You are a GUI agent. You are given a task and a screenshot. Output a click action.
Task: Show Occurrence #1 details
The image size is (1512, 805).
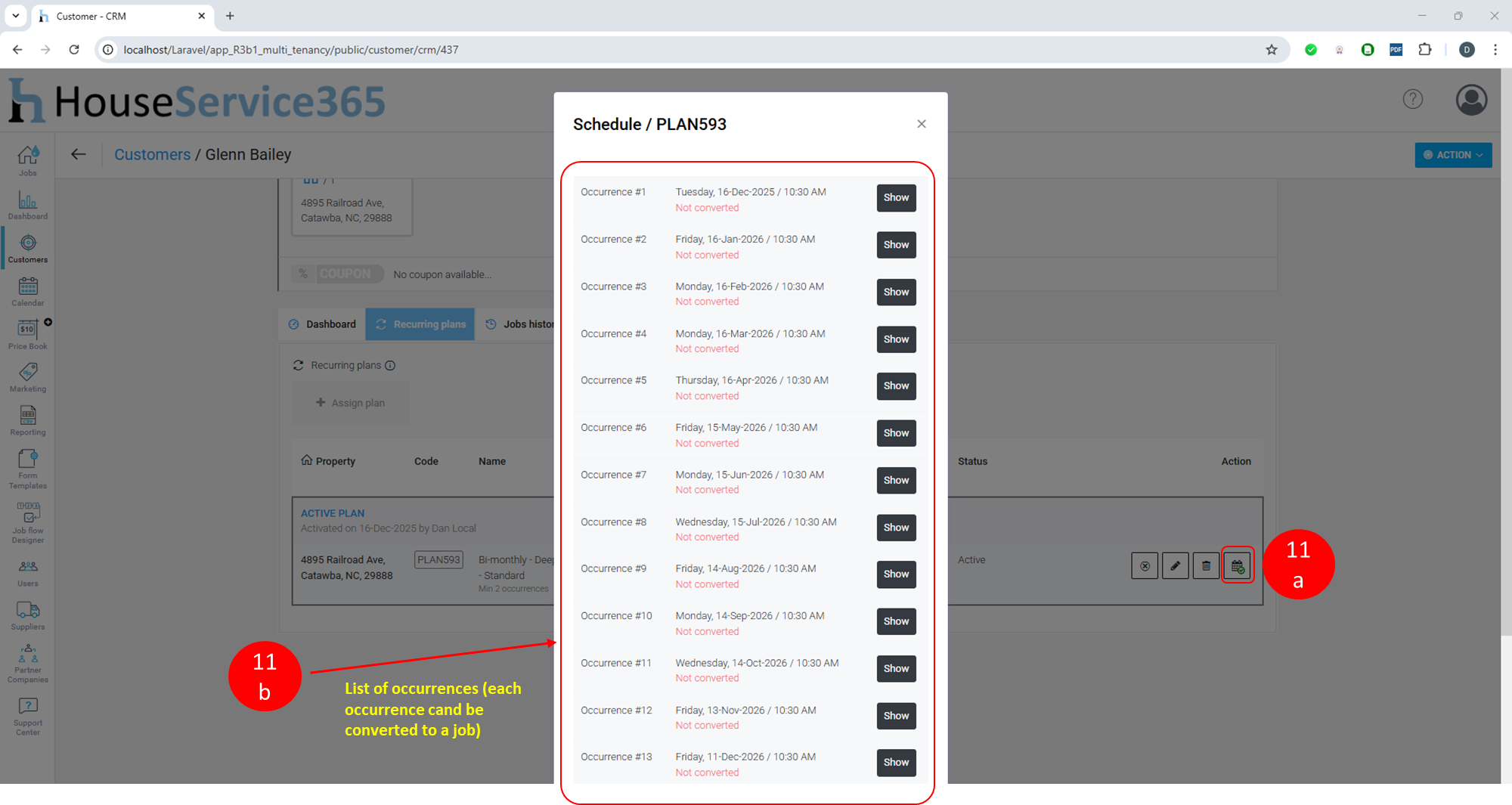pos(896,198)
